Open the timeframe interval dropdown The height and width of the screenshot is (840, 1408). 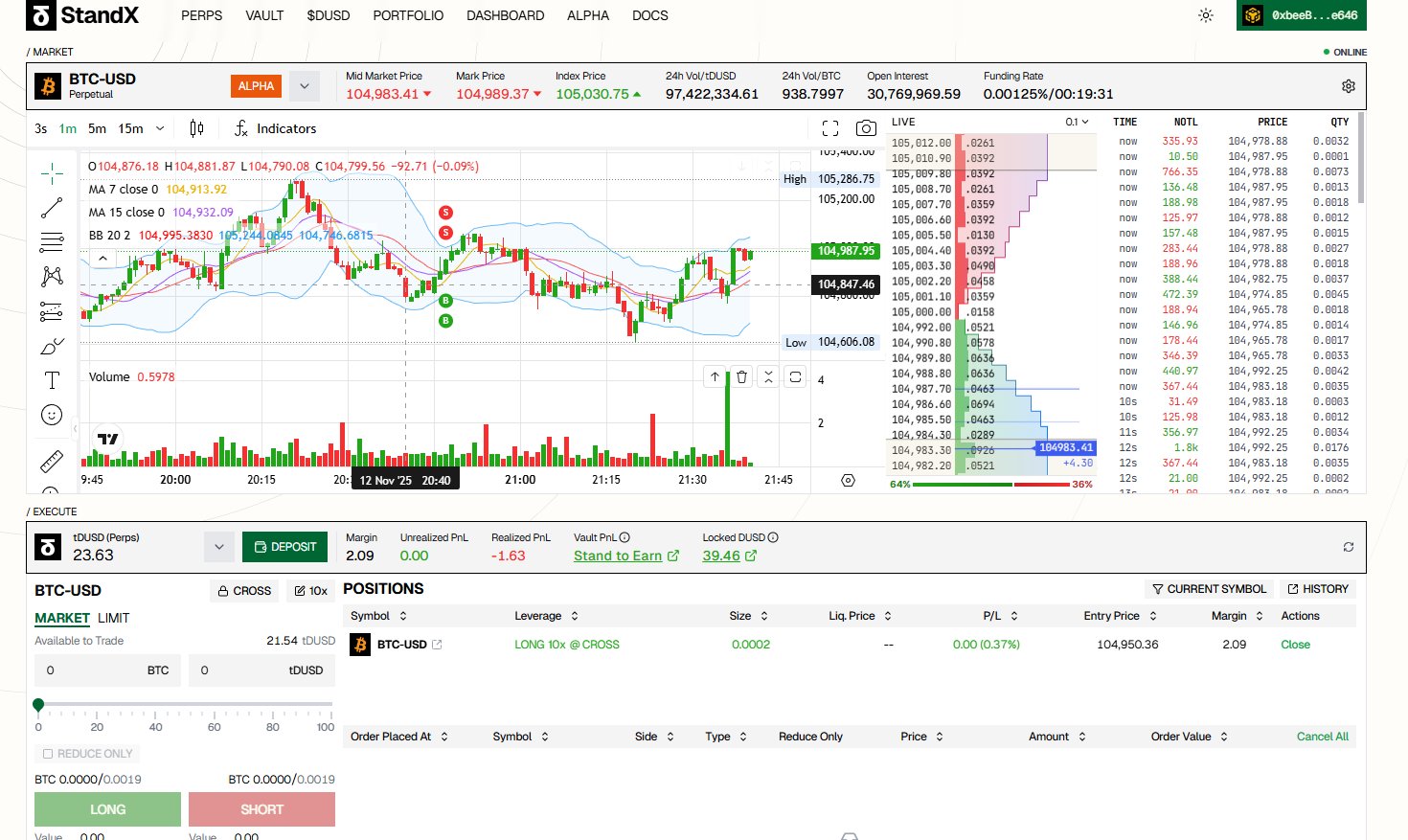[x=160, y=128]
